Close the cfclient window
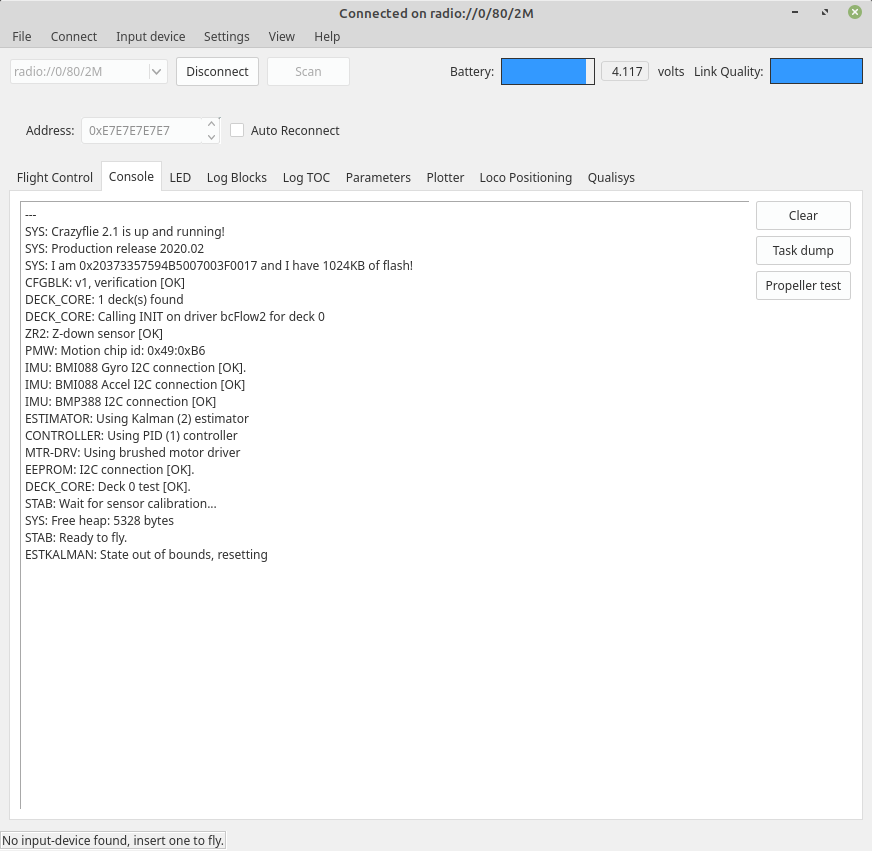Screen dimensions: 872x851 pos(854,12)
